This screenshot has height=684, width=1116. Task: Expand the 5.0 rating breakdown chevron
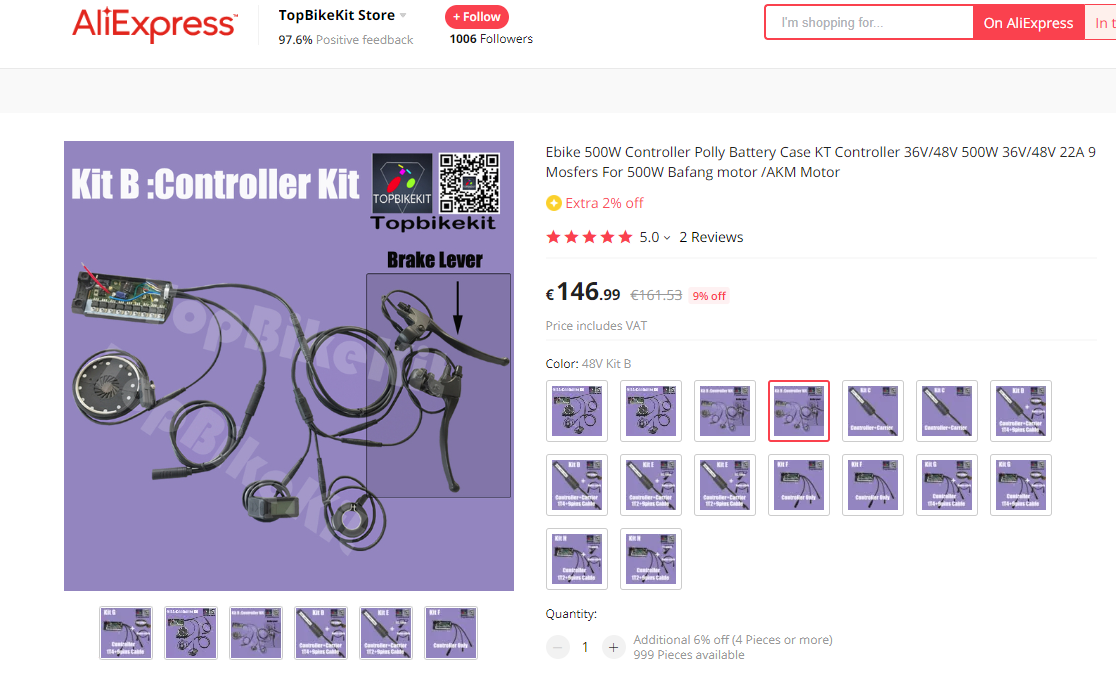pyautogui.click(x=667, y=238)
